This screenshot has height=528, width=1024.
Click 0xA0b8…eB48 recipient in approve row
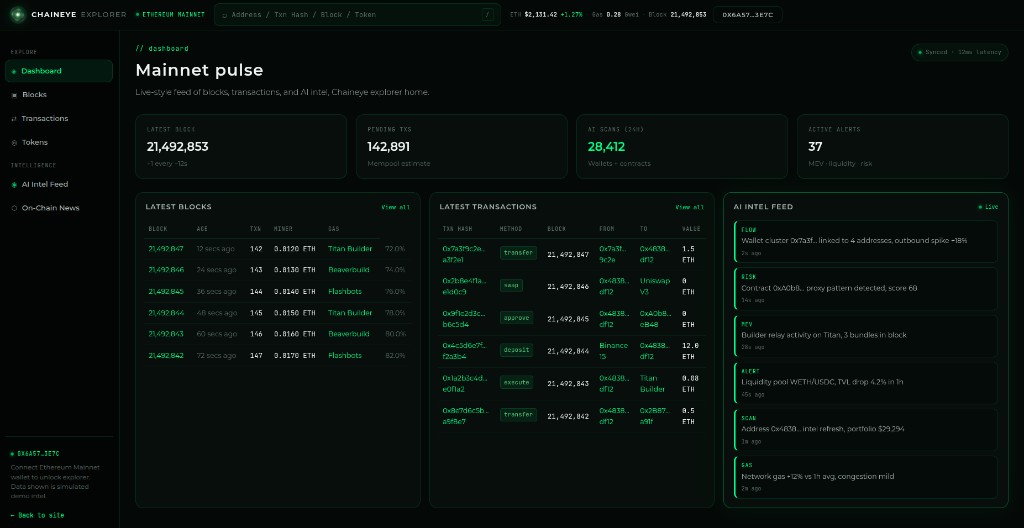point(654,319)
